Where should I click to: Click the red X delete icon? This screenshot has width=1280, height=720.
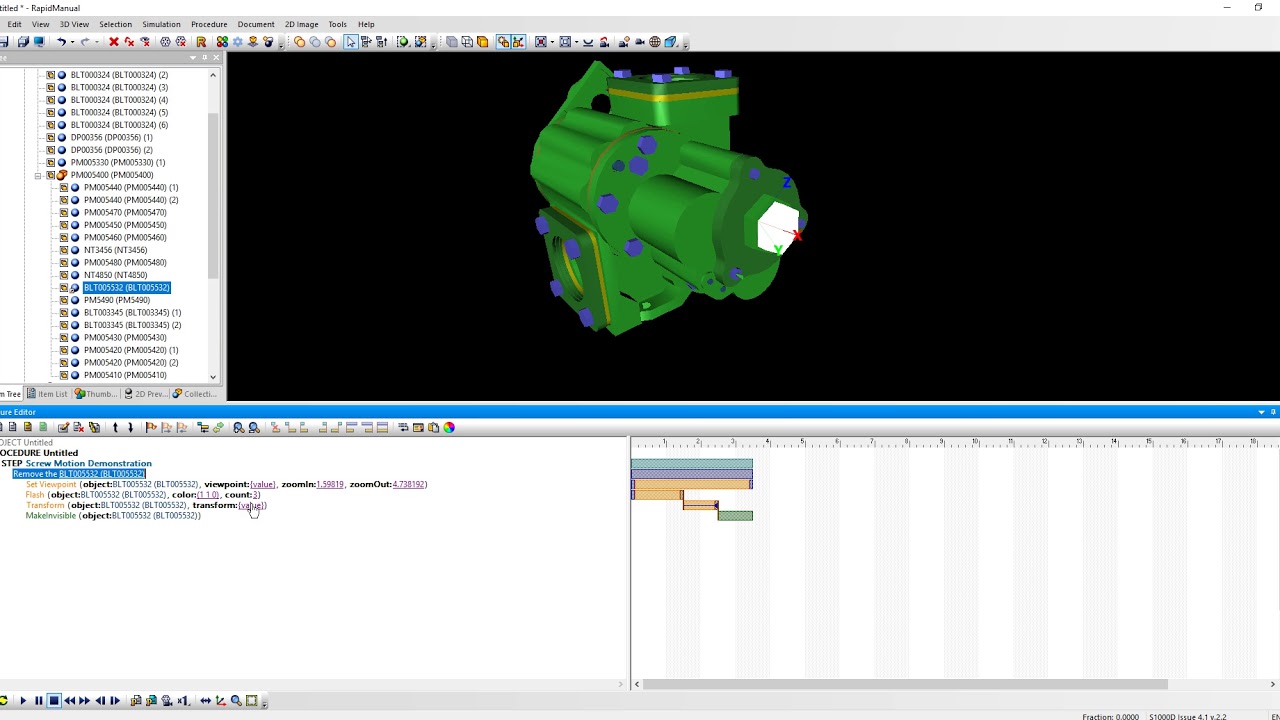tap(114, 42)
